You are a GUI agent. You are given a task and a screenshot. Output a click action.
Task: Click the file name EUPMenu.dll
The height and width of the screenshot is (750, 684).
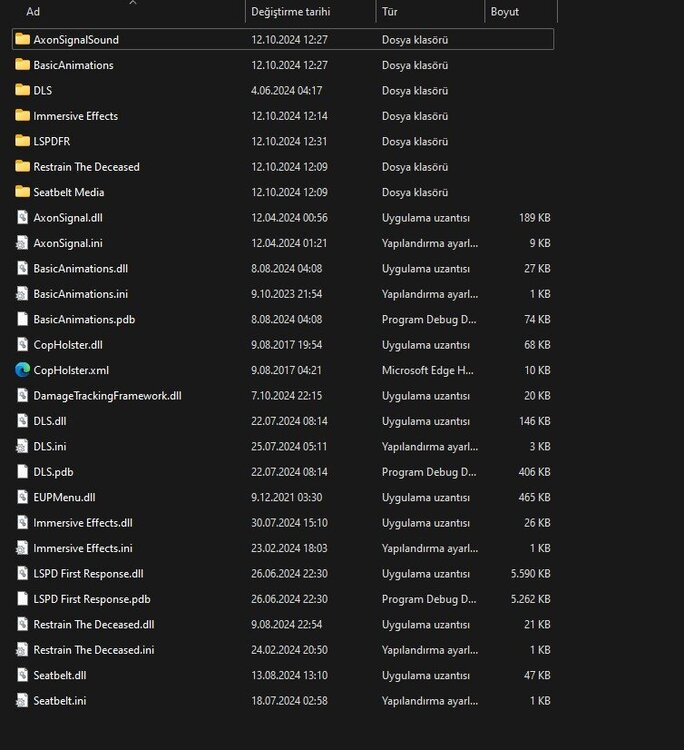click(x=65, y=497)
